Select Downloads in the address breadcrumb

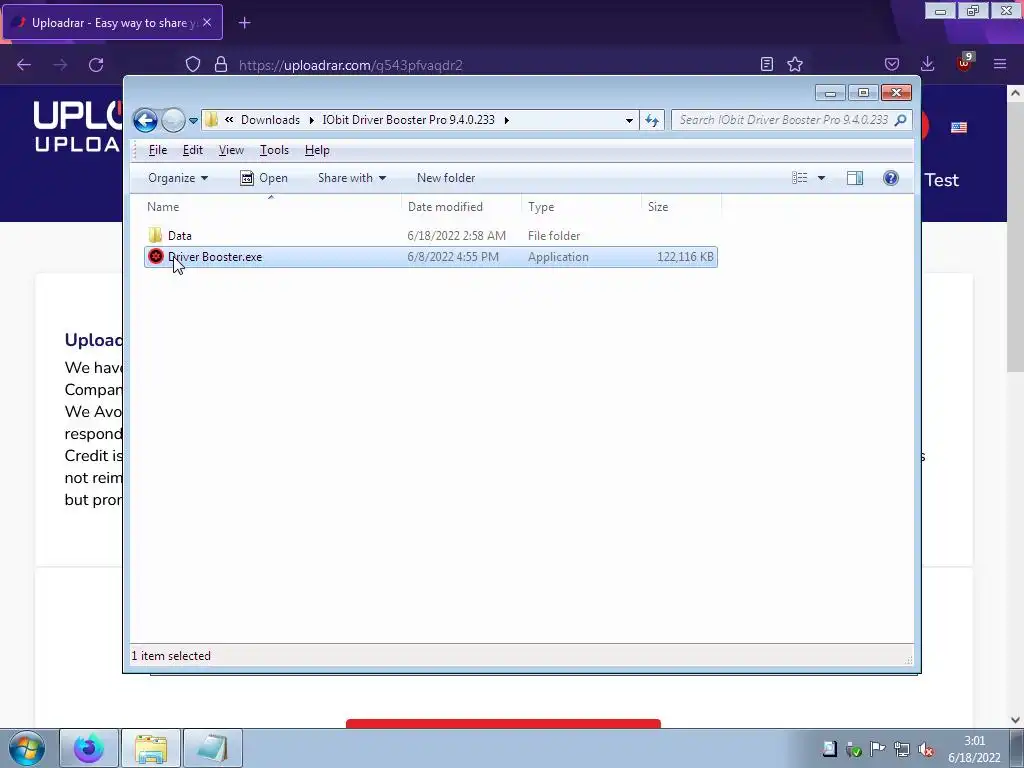[270, 120]
